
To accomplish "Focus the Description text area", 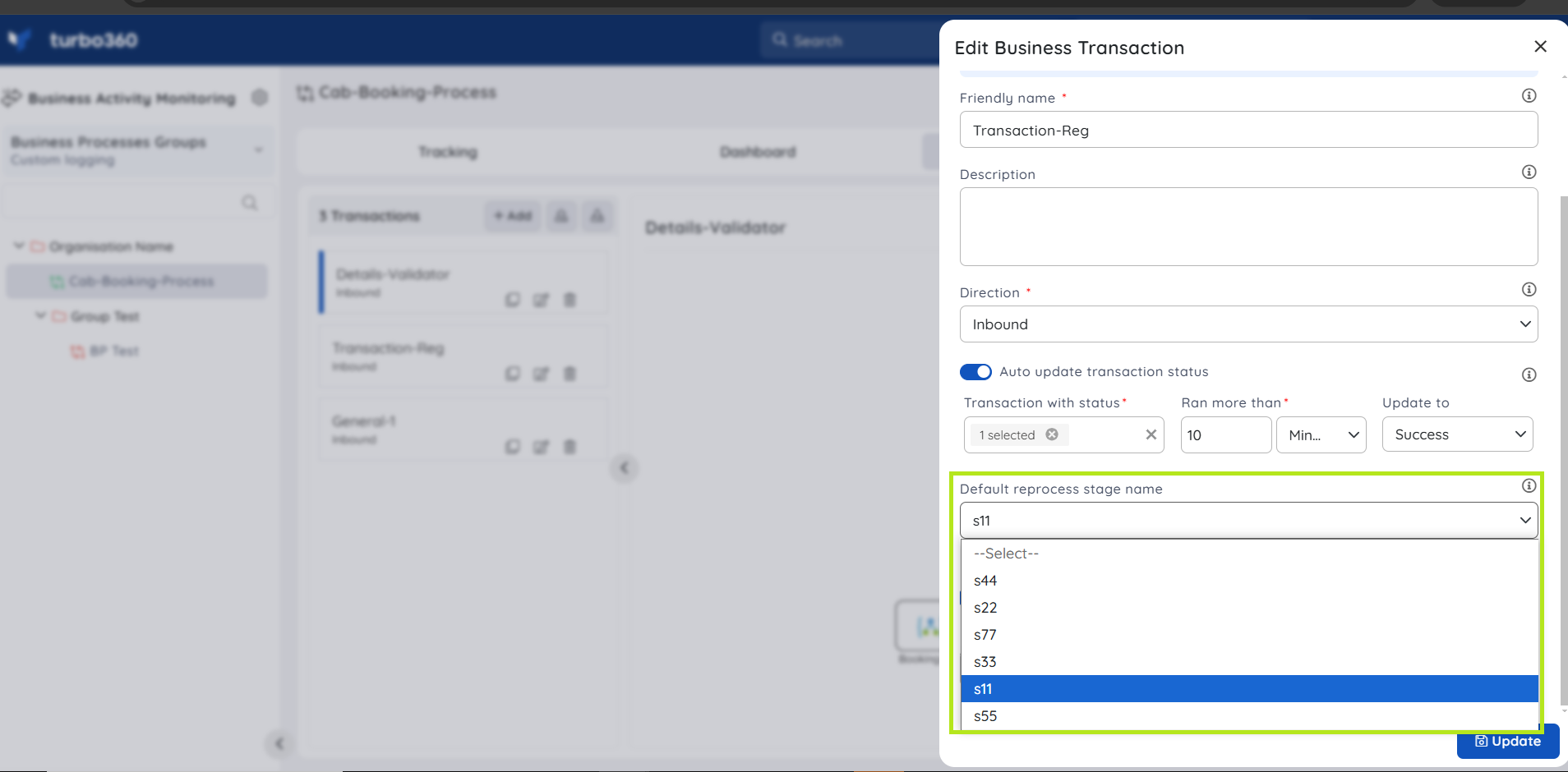I will pos(1248,227).
